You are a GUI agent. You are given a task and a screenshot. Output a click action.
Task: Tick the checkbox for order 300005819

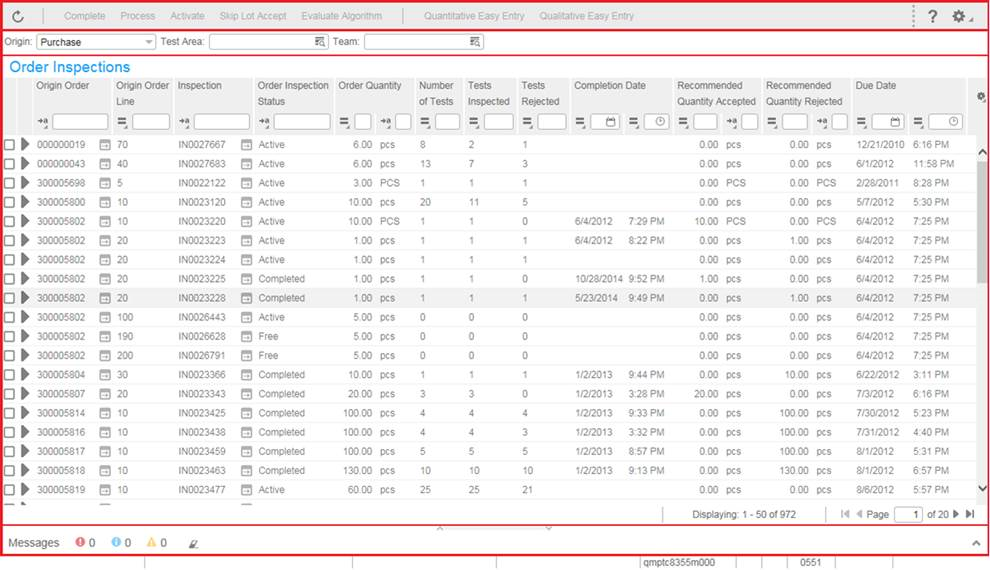[x=10, y=490]
